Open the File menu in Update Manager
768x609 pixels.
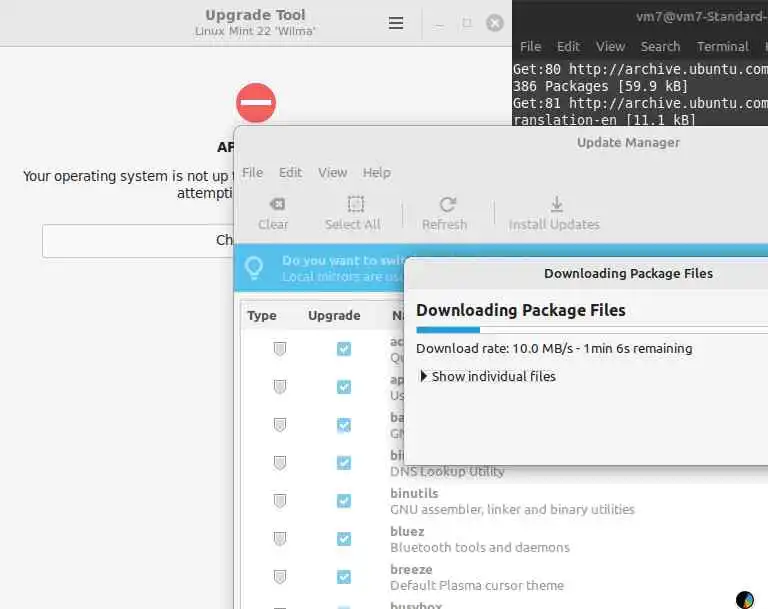click(252, 172)
